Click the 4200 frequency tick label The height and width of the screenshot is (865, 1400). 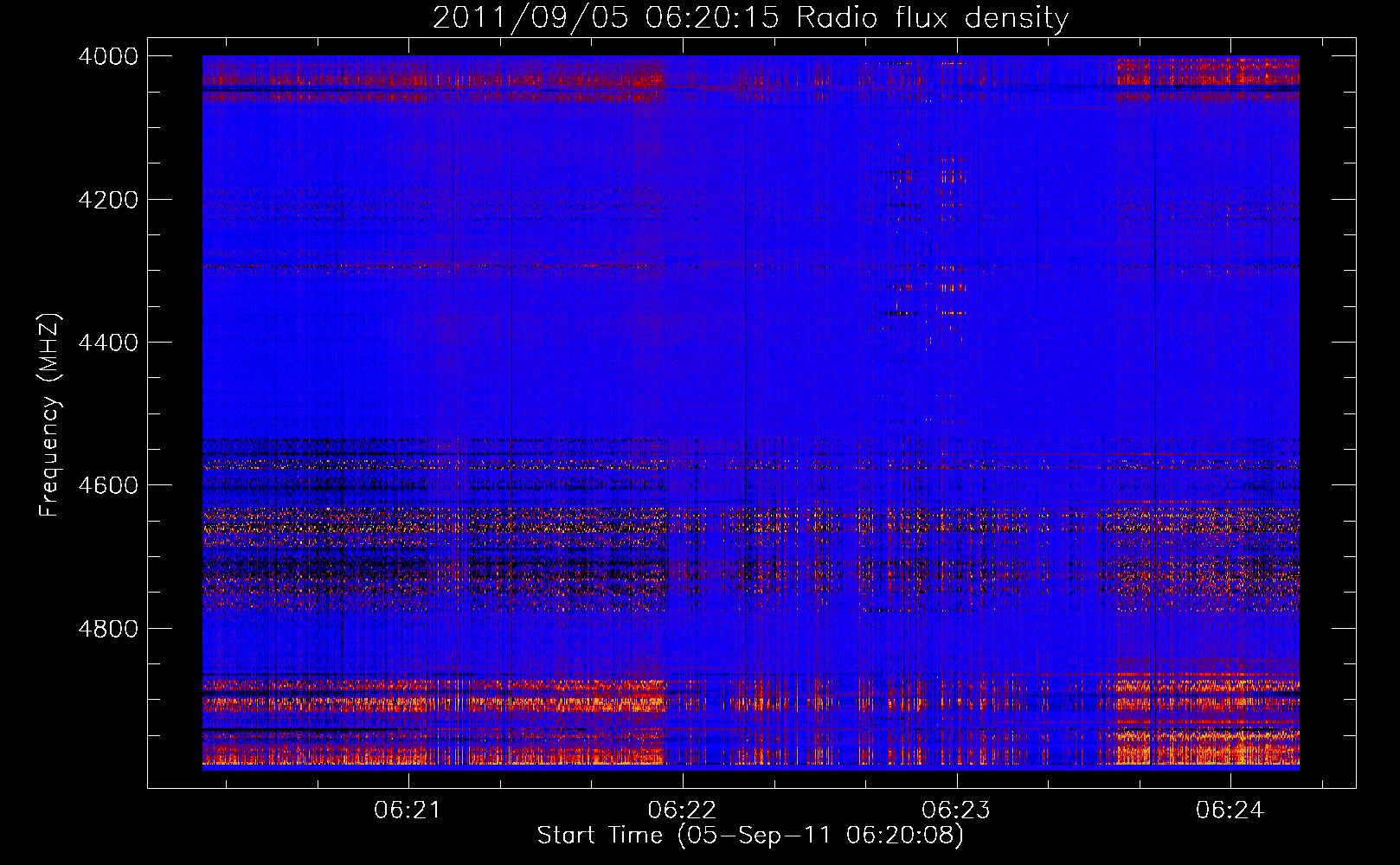[x=108, y=200]
